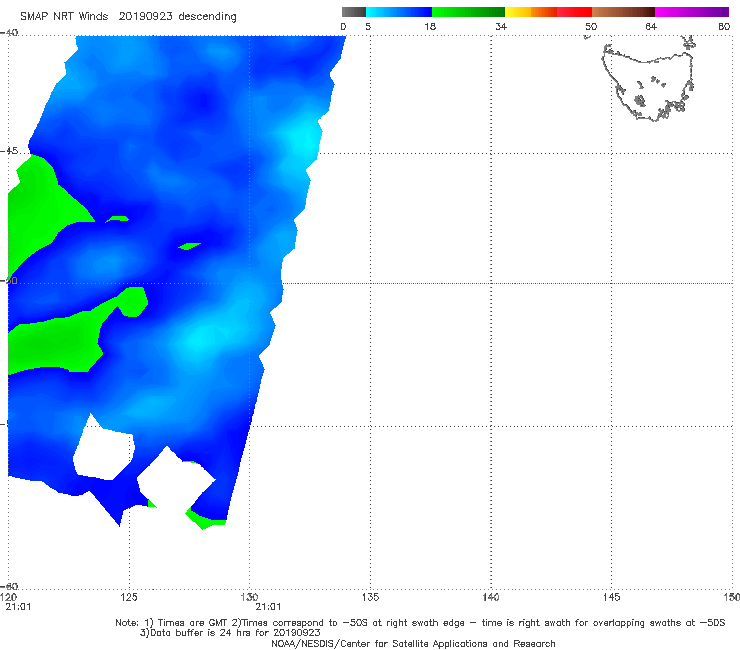The height and width of the screenshot is (650, 740).
Task: Click the longitude label "135"
Action: (x=370, y=597)
